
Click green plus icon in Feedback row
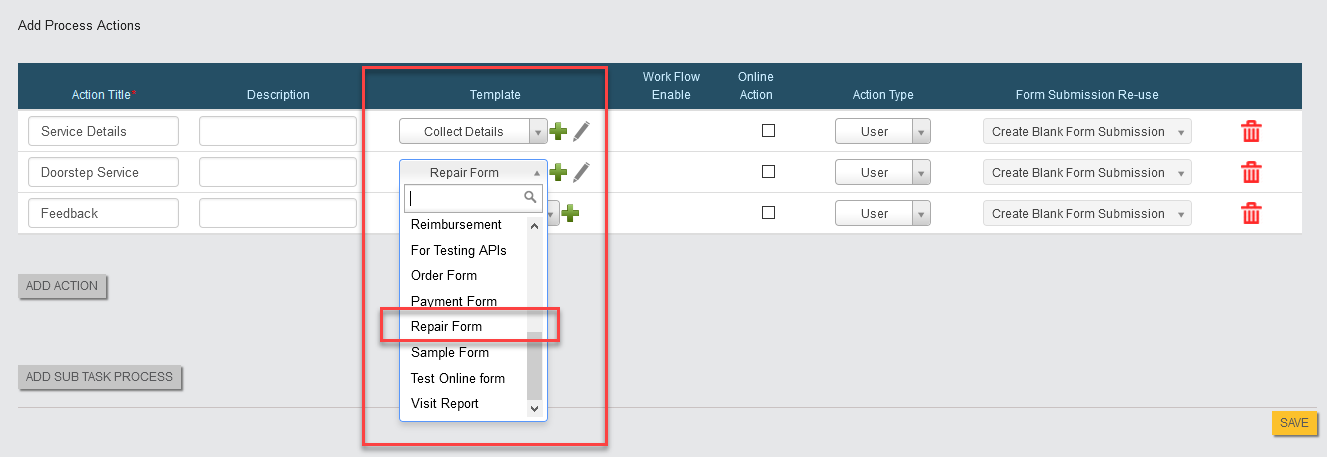pyautogui.click(x=570, y=213)
